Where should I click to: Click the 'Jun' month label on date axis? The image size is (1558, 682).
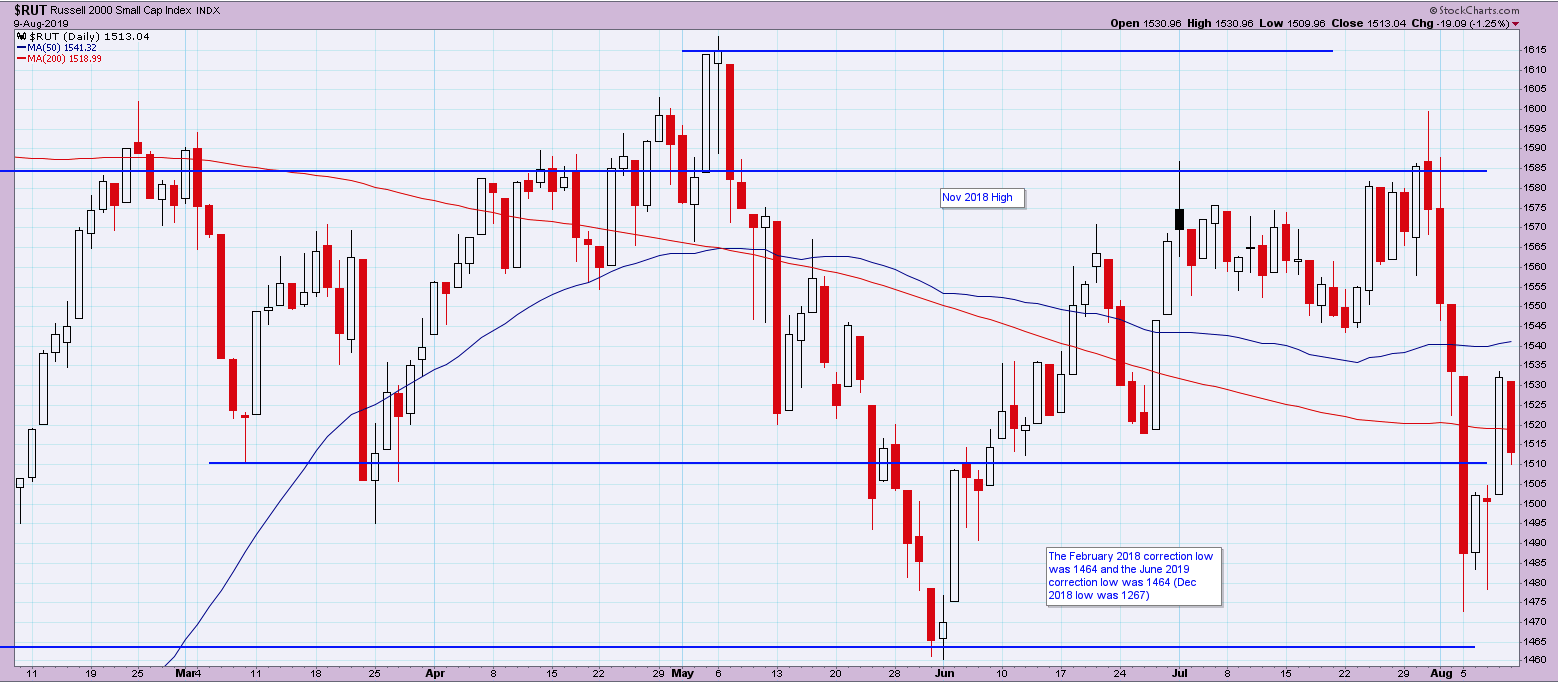943,674
